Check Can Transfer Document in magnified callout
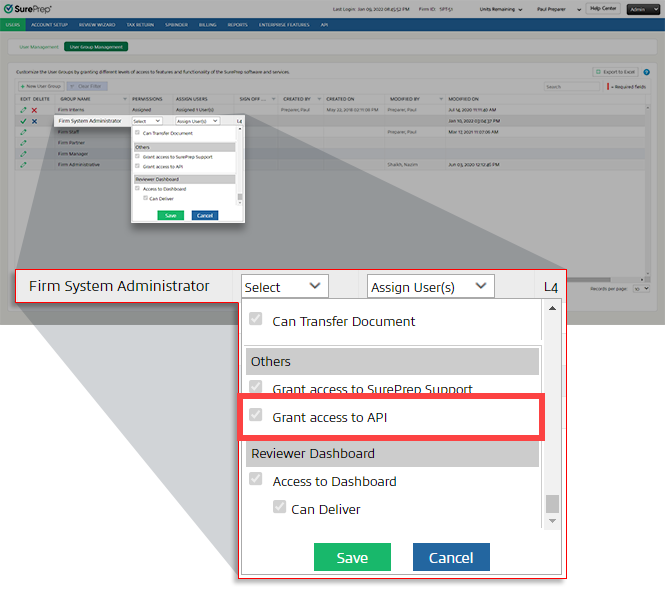Viewport: 665px width, 591px height. tap(256, 318)
